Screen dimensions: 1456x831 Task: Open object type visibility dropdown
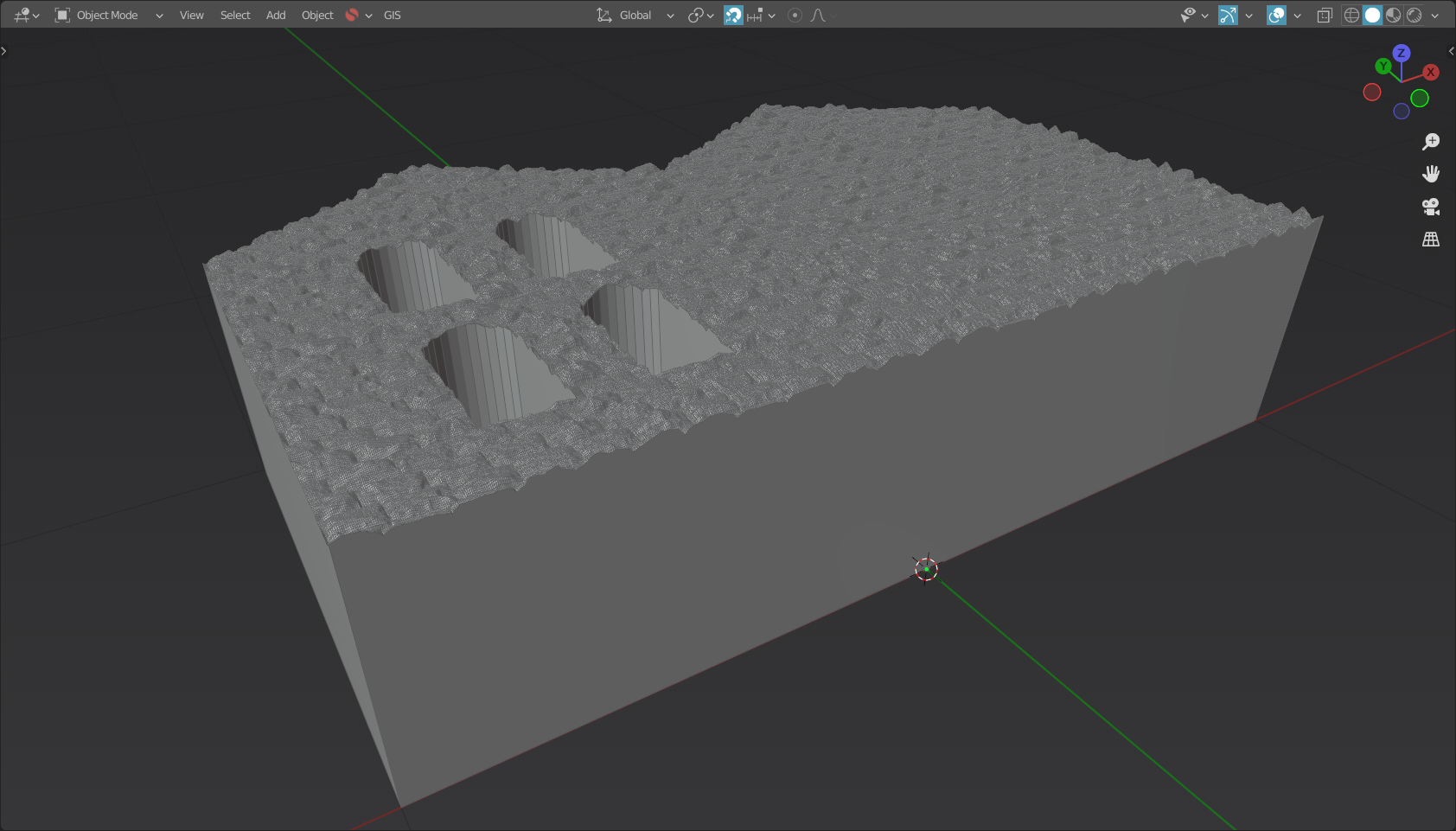click(x=1195, y=15)
